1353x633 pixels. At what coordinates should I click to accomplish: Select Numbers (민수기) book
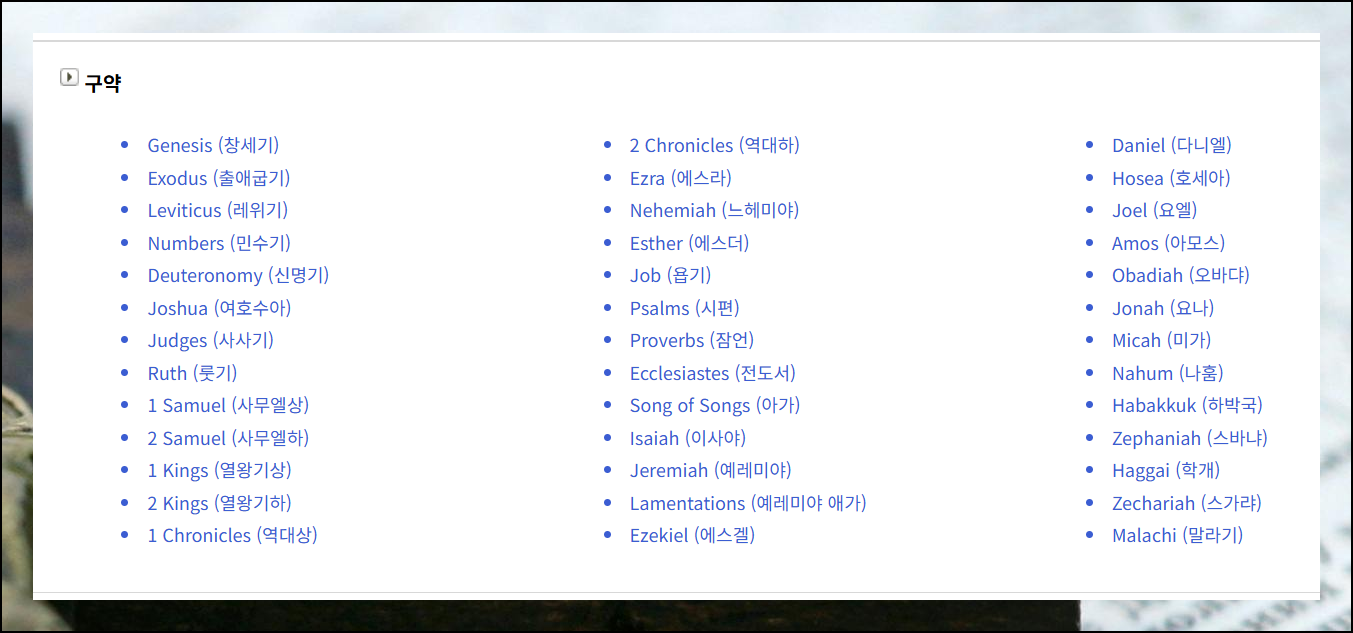(x=219, y=243)
